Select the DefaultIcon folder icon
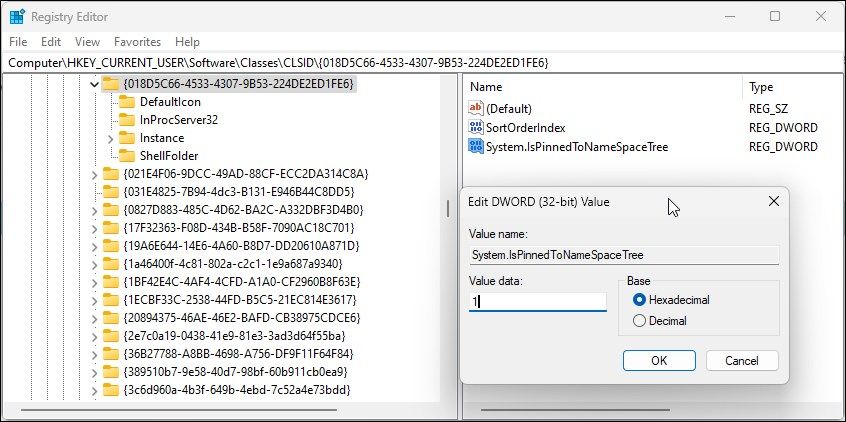Image resolution: width=846 pixels, height=422 pixels. [126, 102]
